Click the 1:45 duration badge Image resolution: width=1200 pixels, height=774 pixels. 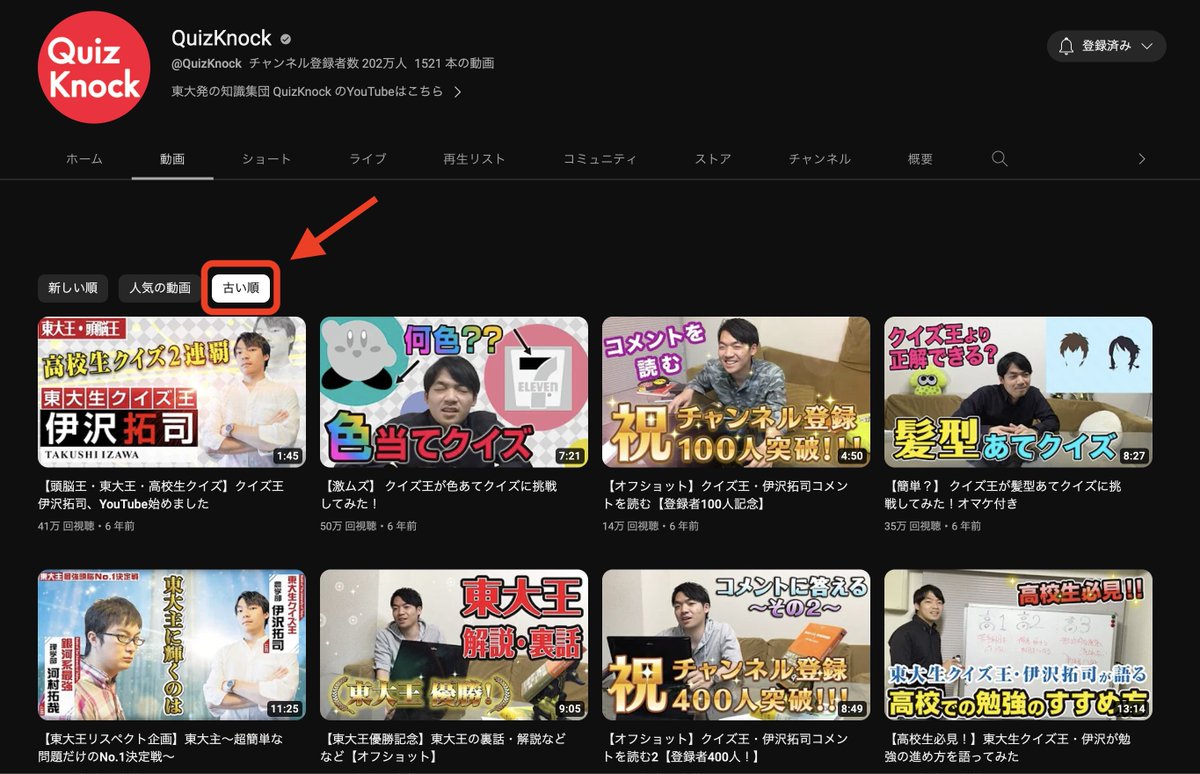[287, 456]
